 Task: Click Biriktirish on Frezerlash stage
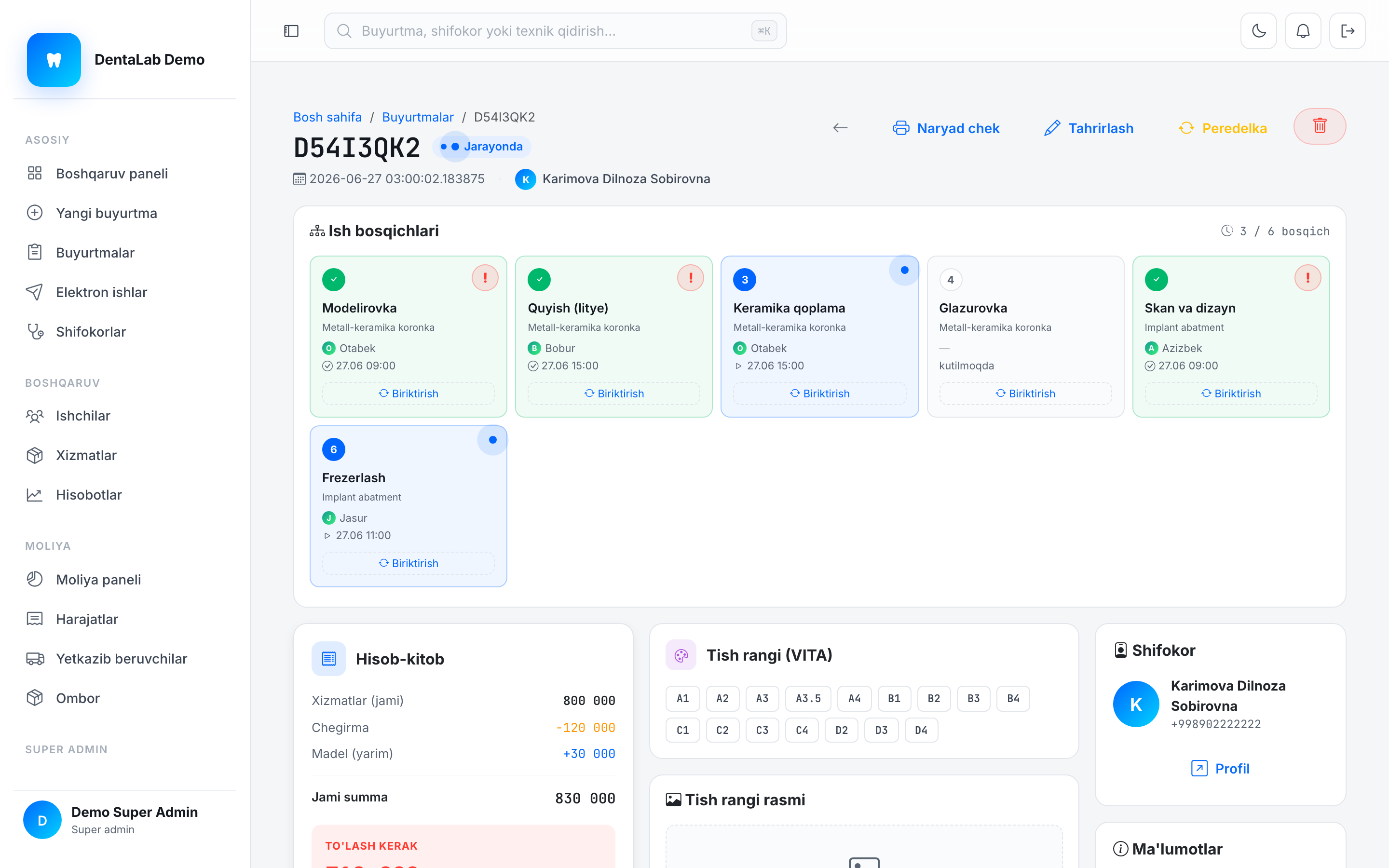408,563
